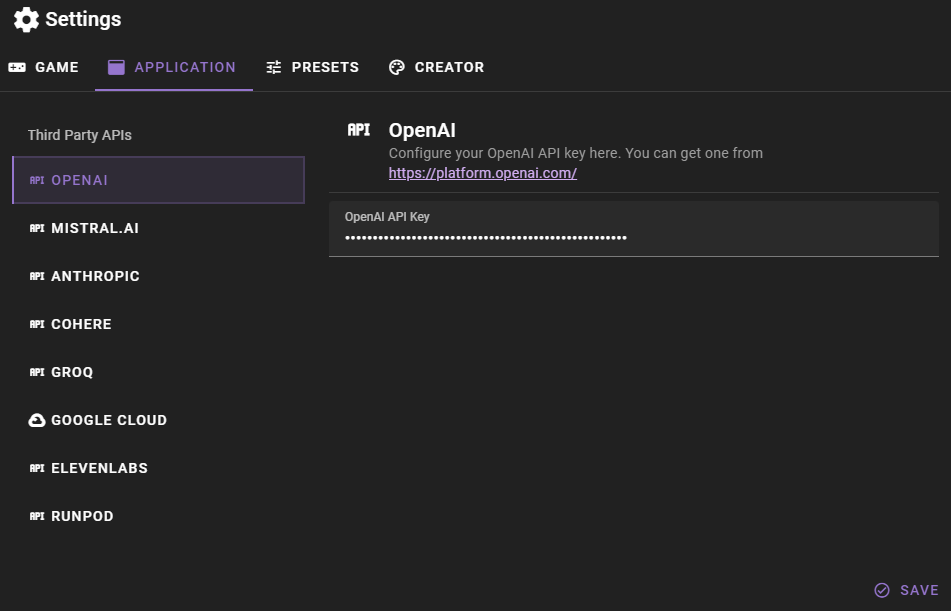The image size is (951, 611).
Task: Choose ElevenLabs in the sidebar
Action: tap(99, 468)
